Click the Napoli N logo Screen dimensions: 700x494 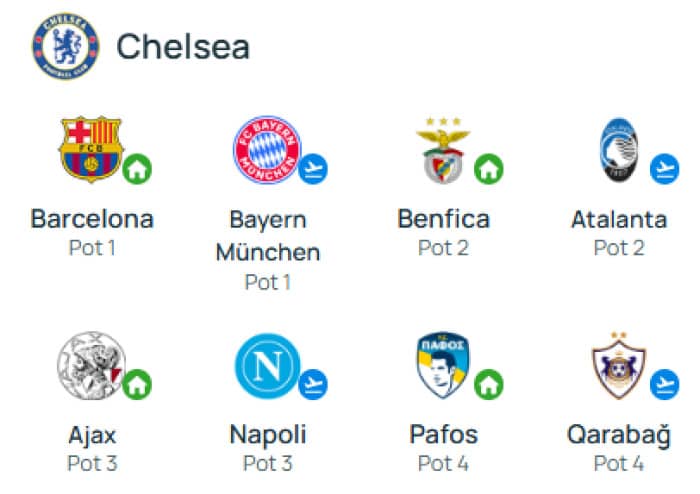click(x=267, y=366)
